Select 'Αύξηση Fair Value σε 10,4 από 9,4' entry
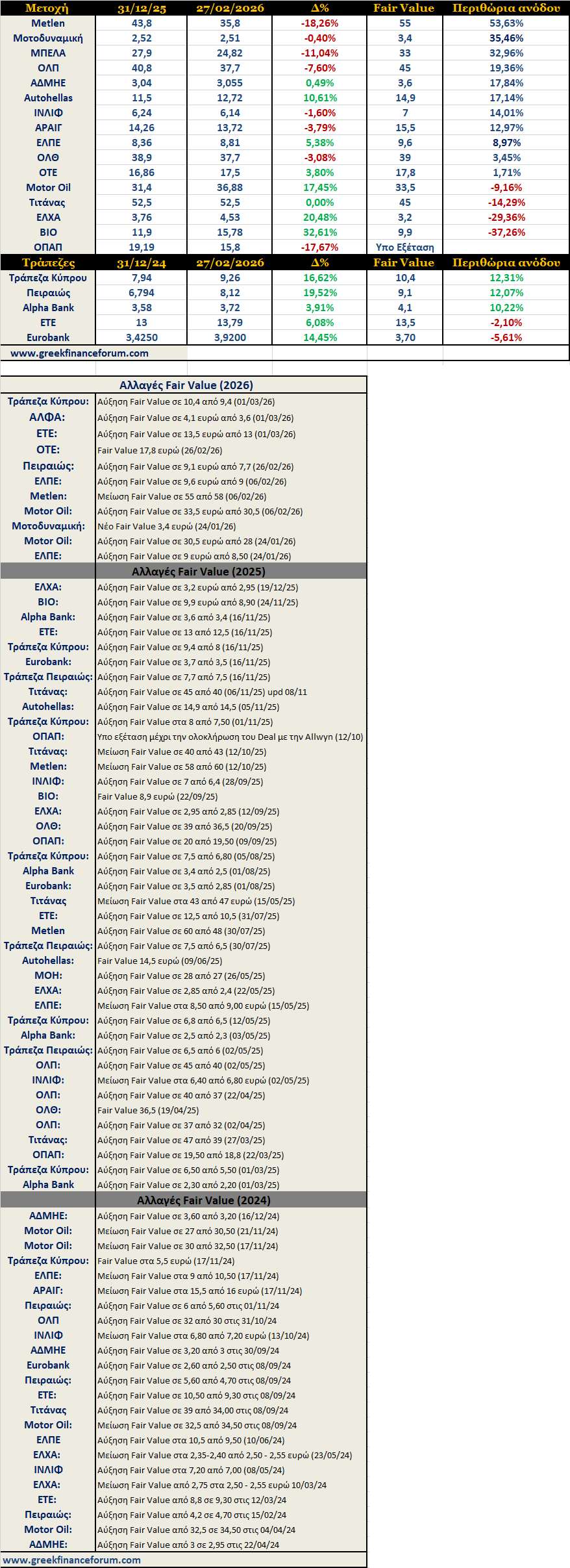 (186, 402)
